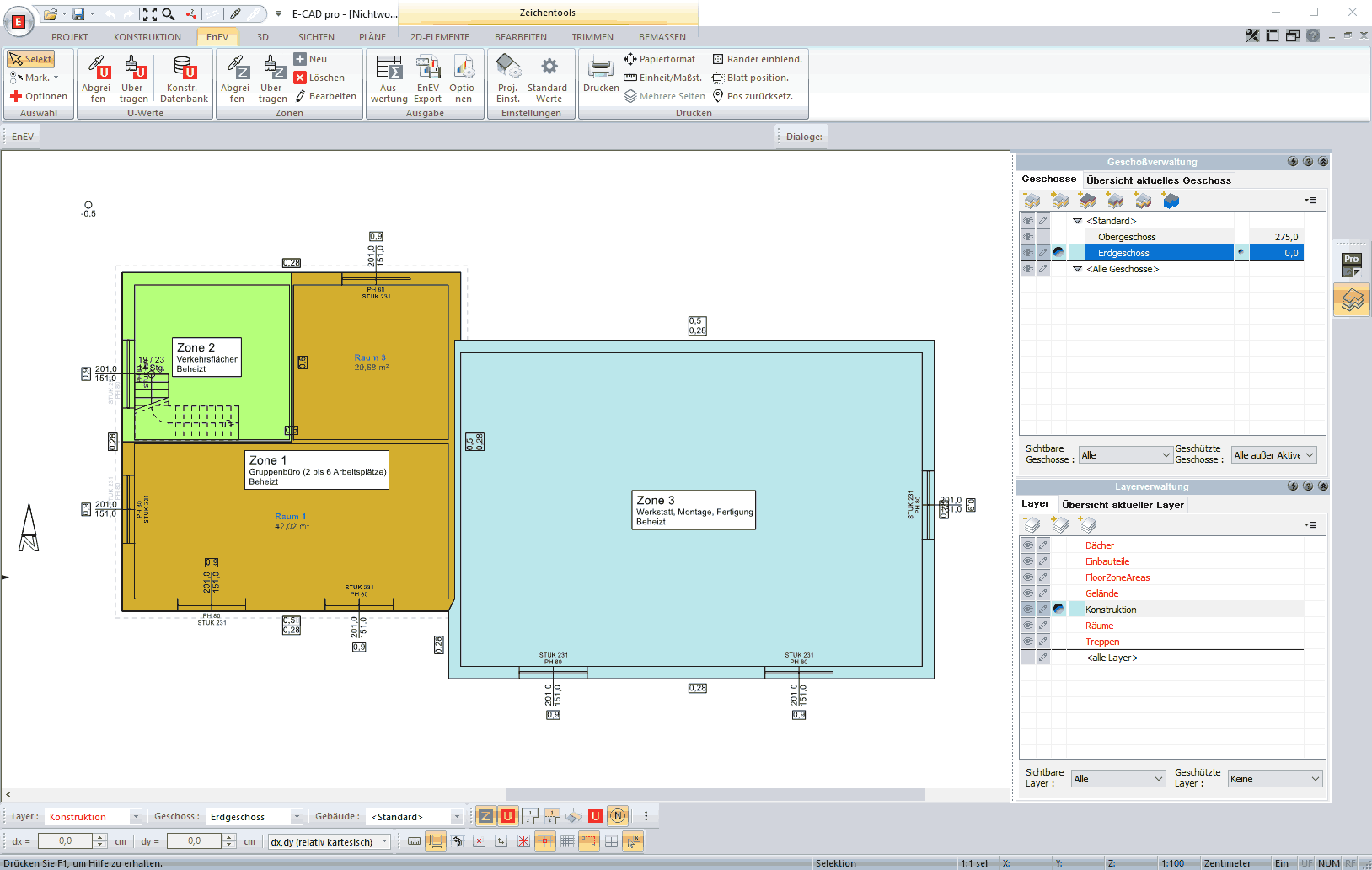Toggle visibility eye of Erdgeschoss
The height and width of the screenshot is (870, 1372).
(1027, 253)
